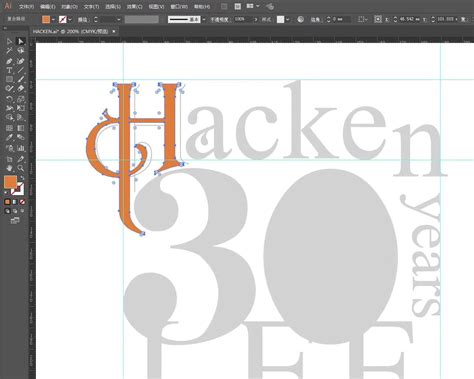474x379 pixels.
Task: Select the Rotate tool
Action: (9, 99)
